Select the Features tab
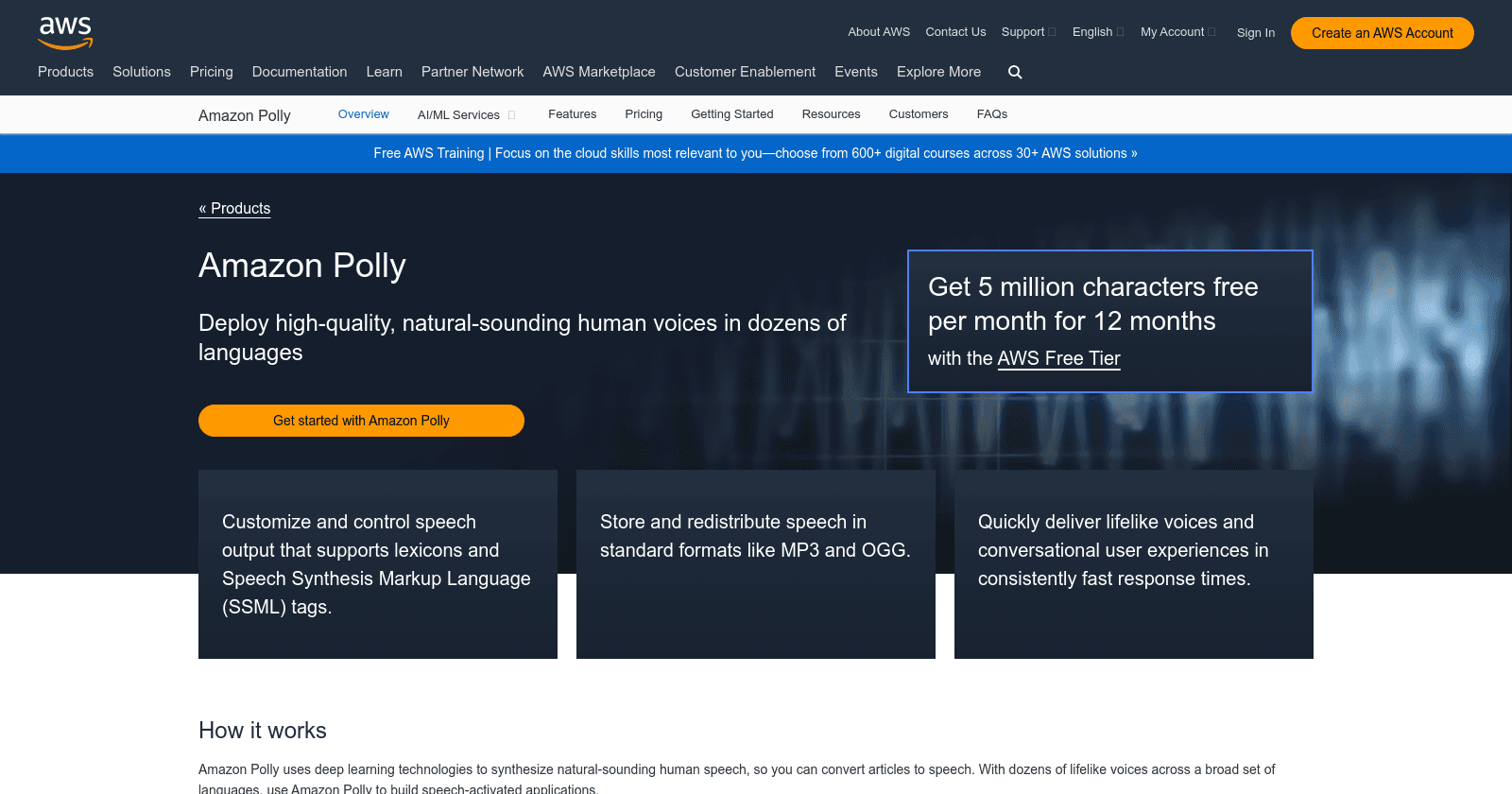1512x794 pixels. point(572,114)
